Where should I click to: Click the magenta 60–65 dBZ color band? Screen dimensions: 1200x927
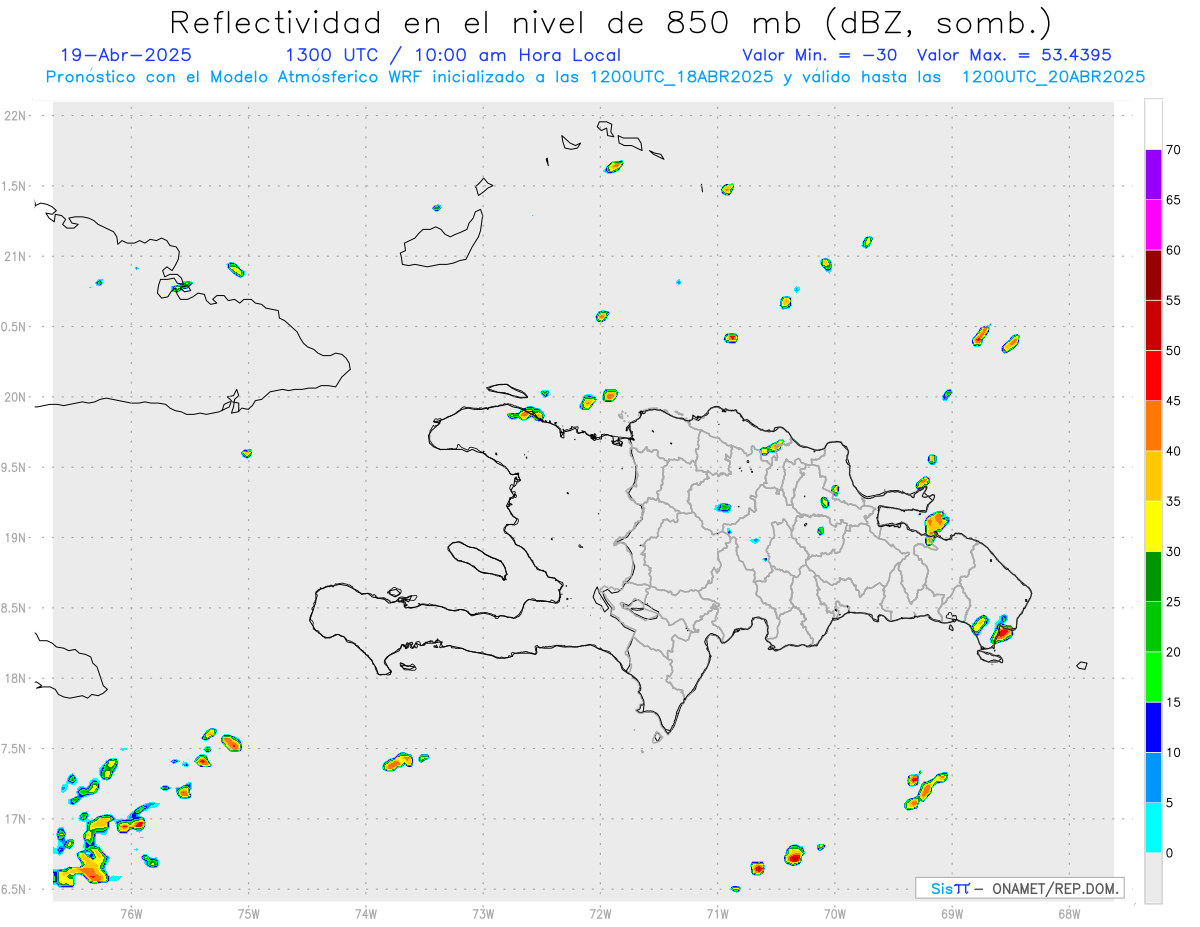pyautogui.click(x=1153, y=225)
